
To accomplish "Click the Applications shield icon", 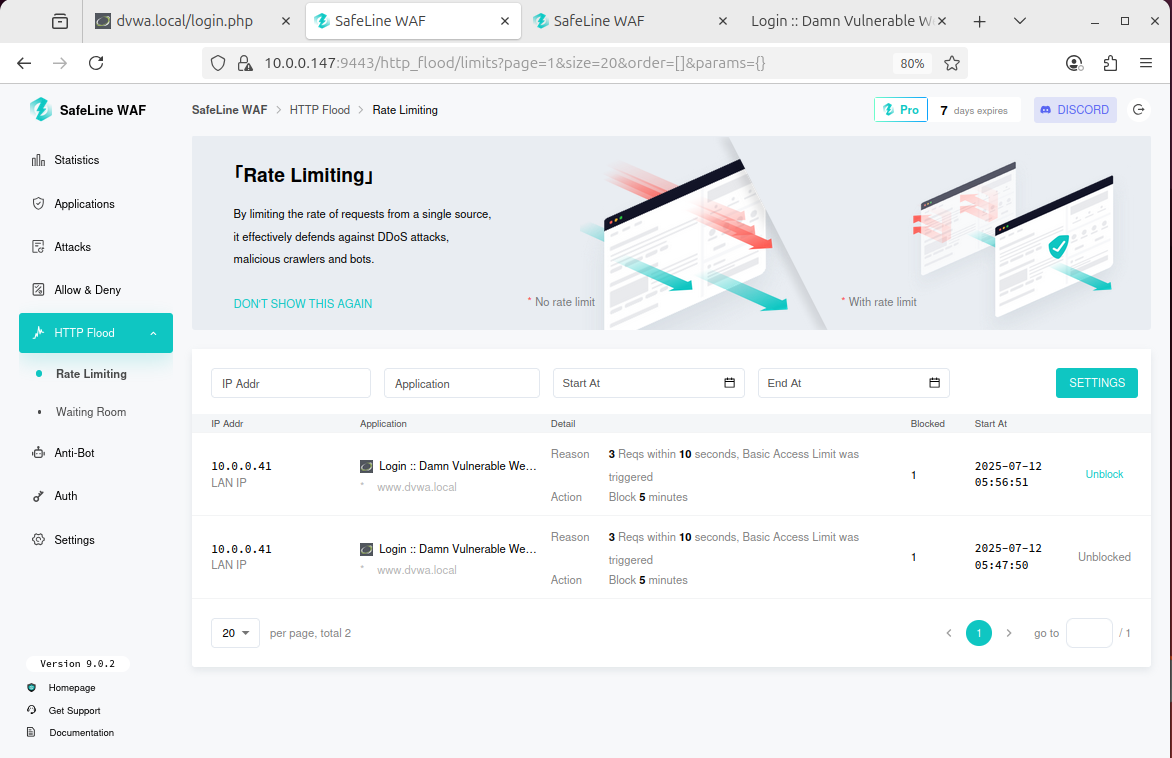I will (x=38, y=203).
